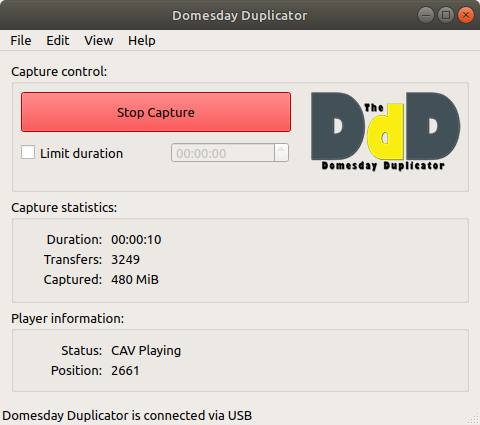
Task: Minimize the Domesday Duplicator window
Action: pyautogui.click(x=426, y=15)
